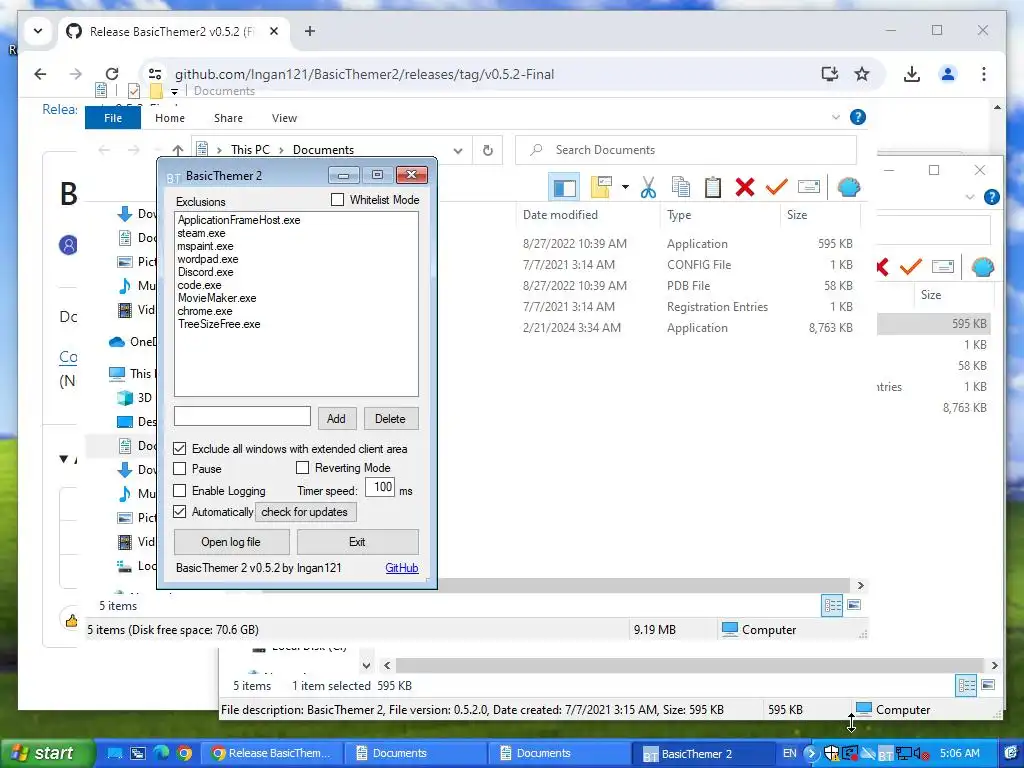Click the clipboard Paste icon in front Documents toolbar
The width and height of the screenshot is (1024, 768).
pyautogui.click(x=712, y=187)
